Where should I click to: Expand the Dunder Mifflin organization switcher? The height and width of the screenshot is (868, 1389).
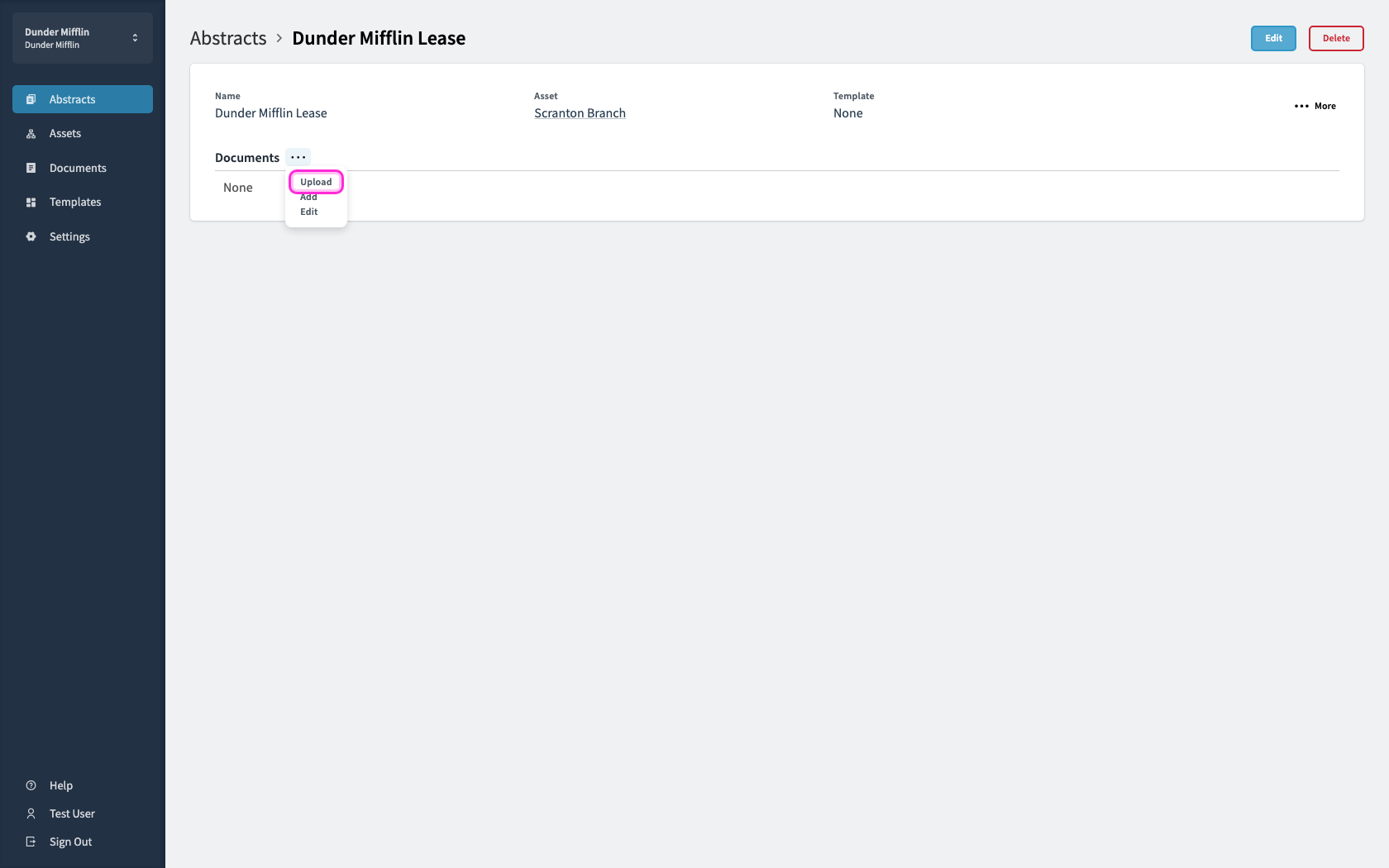[x=83, y=38]
